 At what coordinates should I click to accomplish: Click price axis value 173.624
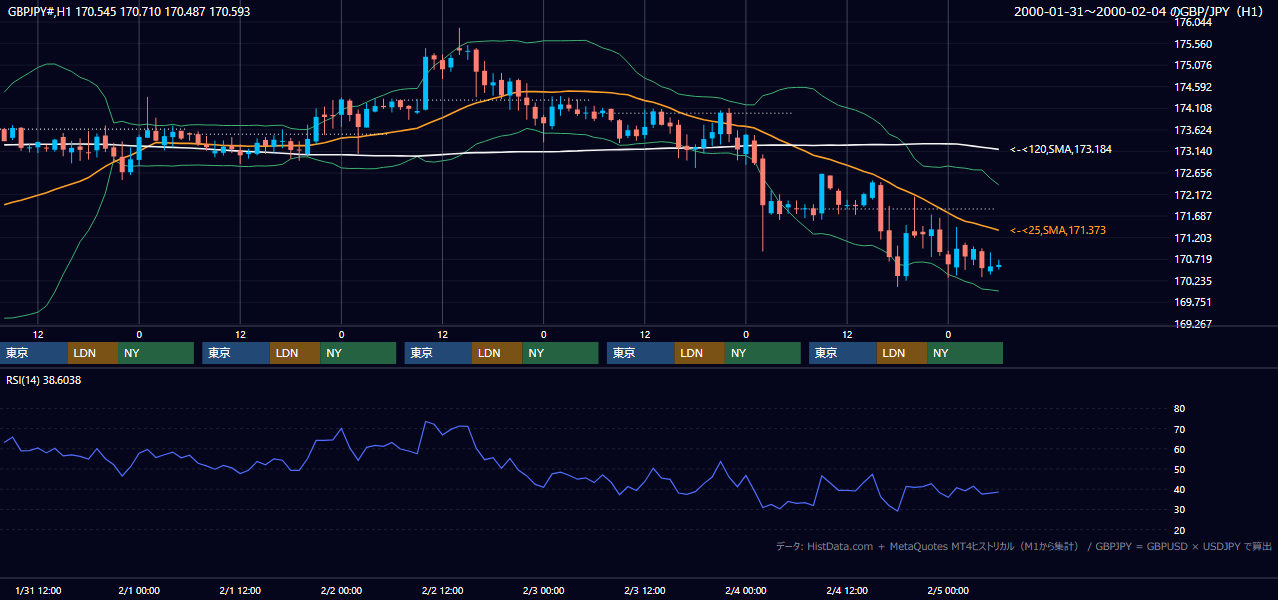(x=1193, y=130)
